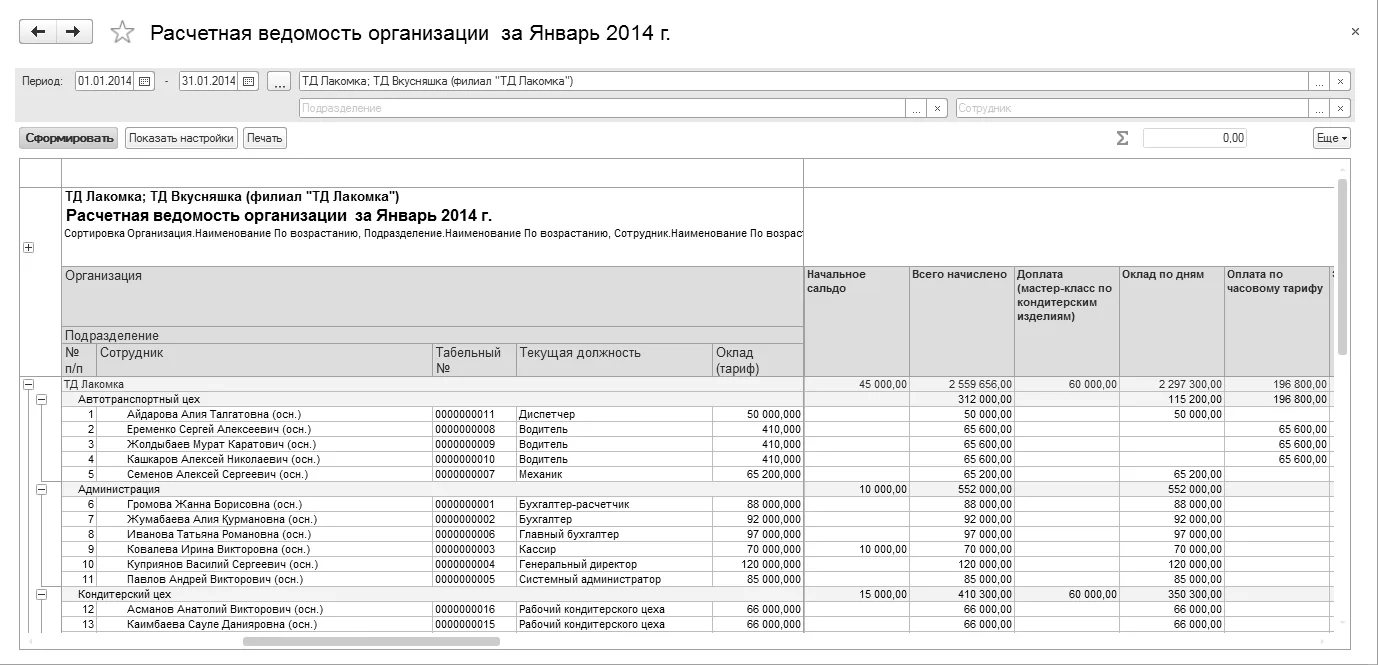Screen dimensions: 1378x665
Task: Clear the organization field
Action: tap(1341, 81)
